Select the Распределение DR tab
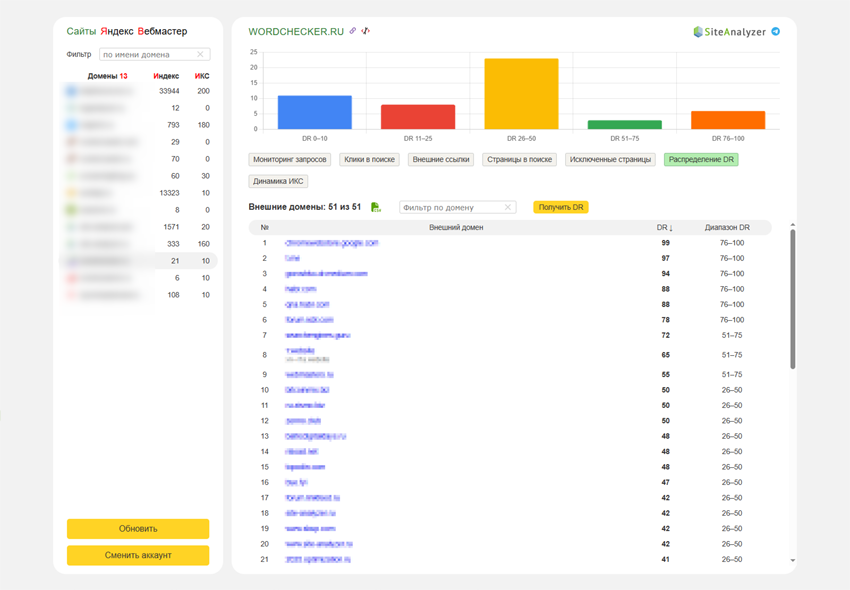 (701, 159)
